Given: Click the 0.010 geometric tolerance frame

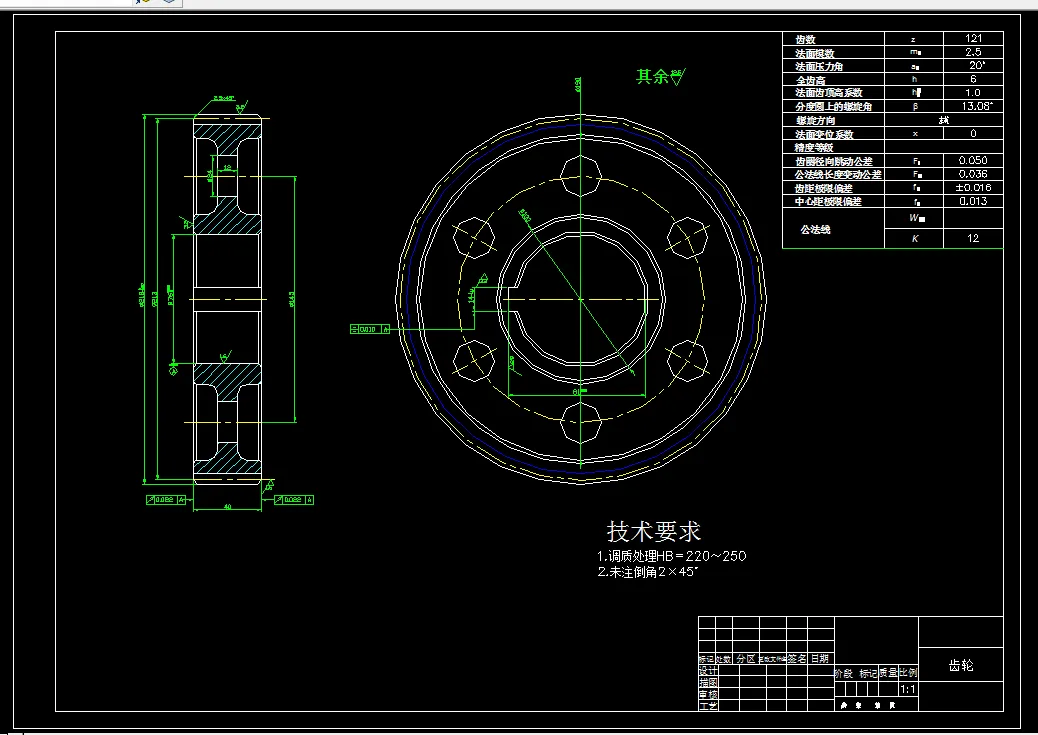Looking at the screenshot, I should [x=369, y=329].
